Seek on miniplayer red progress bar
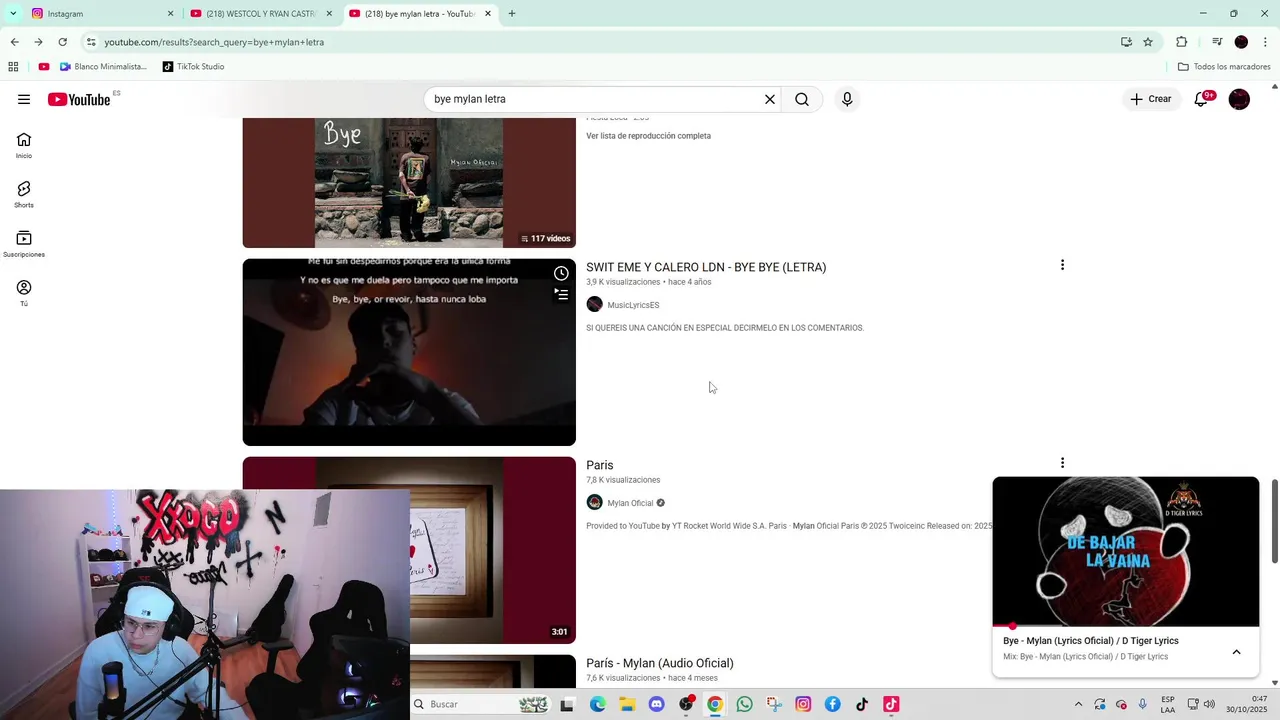The width and height of the screenshot is (1280, 720). (x=1125, y=626)
